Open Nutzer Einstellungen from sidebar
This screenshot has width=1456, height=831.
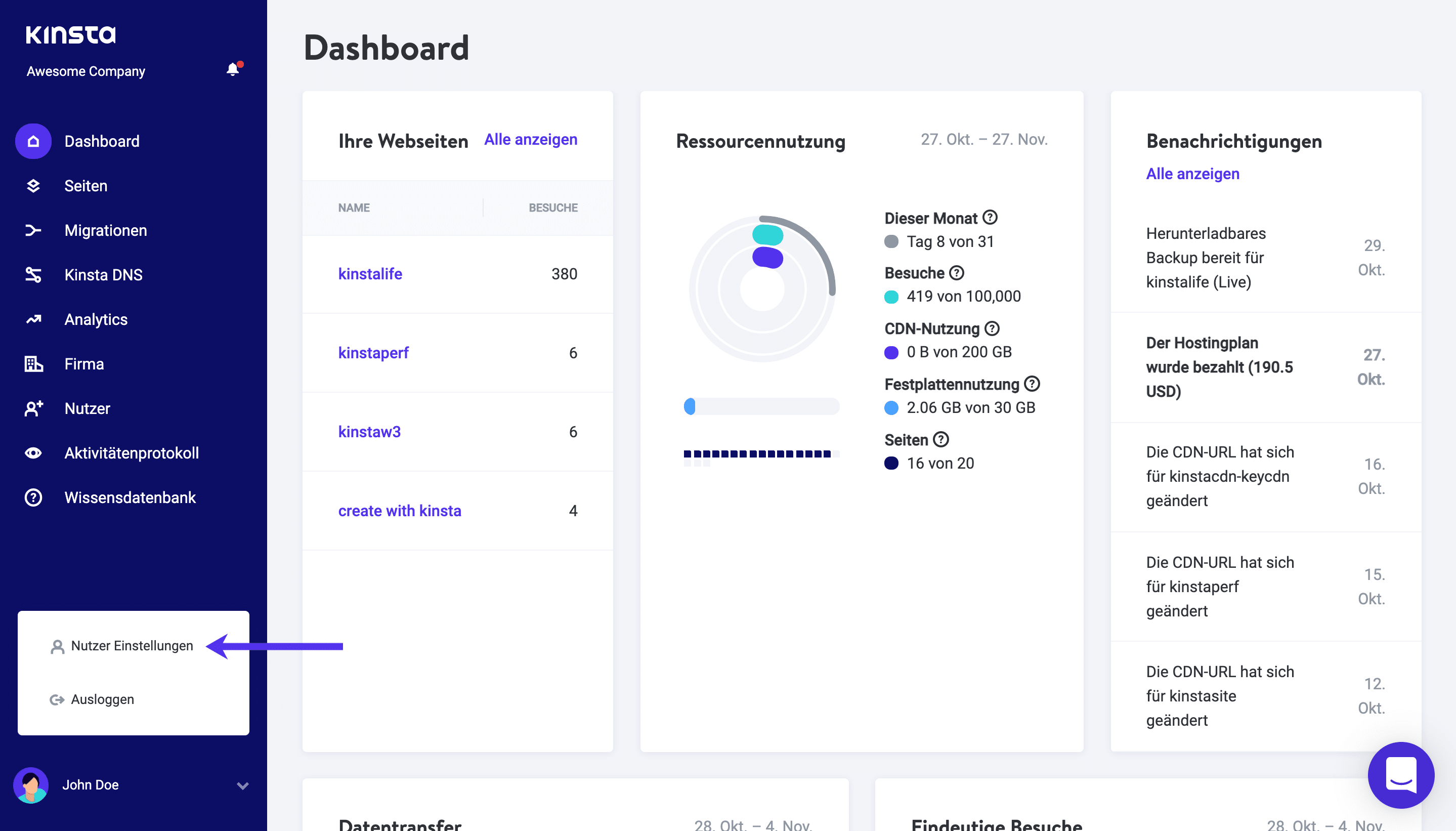point(133,645)
